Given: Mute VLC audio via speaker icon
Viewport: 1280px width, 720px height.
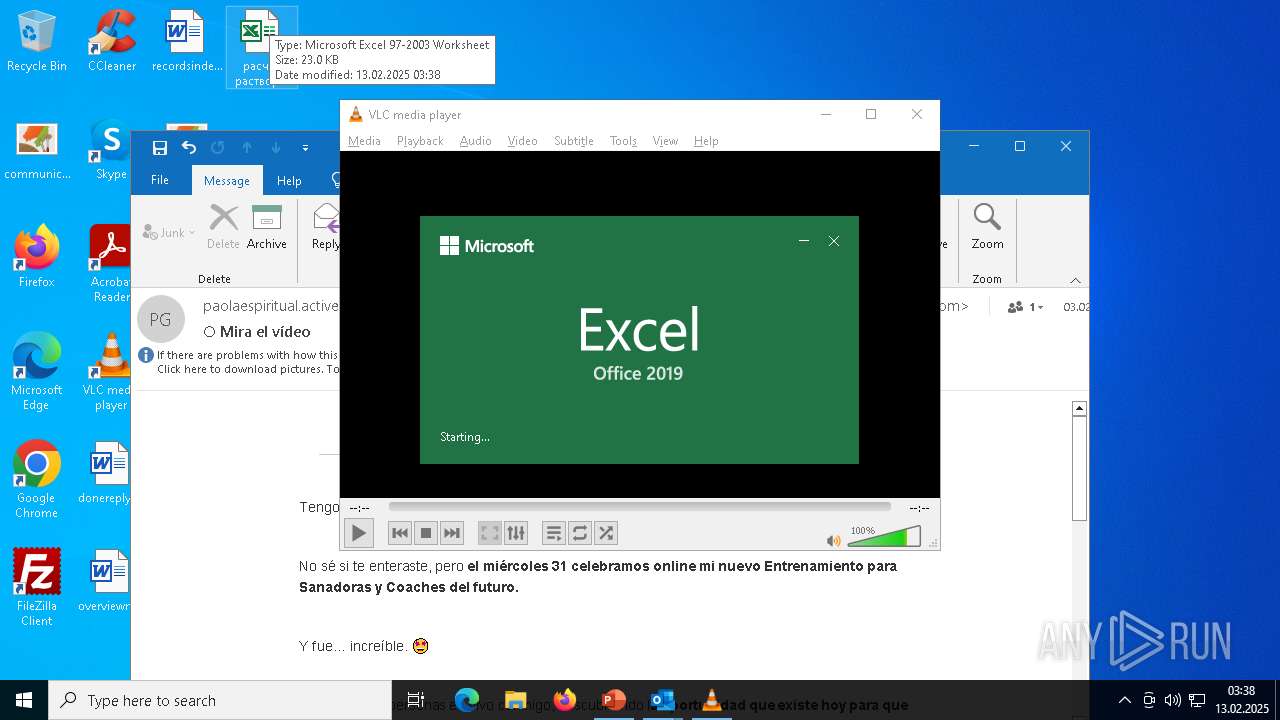Looking at the screenshot, I should [833, 540].
